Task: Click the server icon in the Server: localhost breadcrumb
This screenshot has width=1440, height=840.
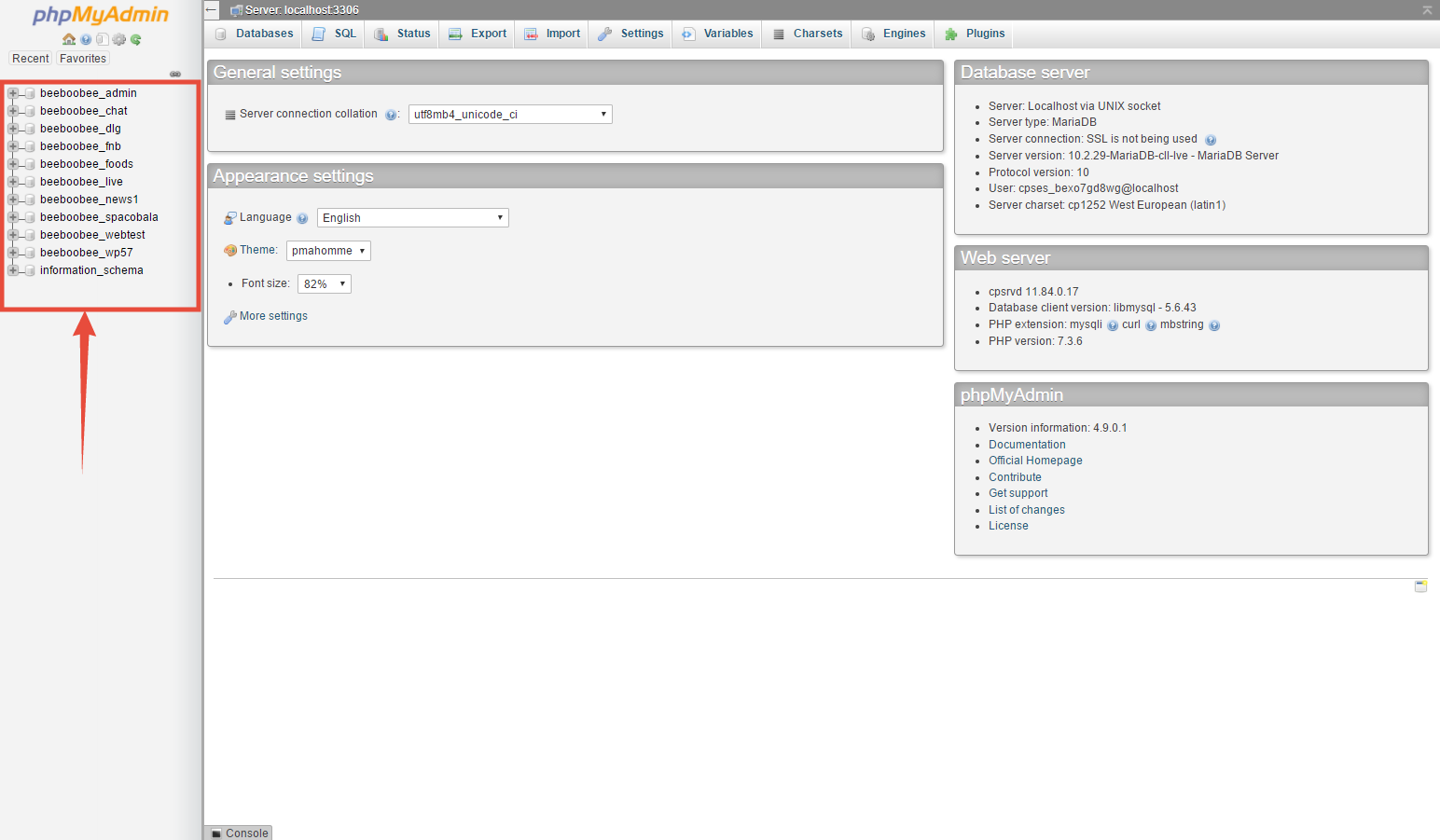Action: [x=236, y=10]
